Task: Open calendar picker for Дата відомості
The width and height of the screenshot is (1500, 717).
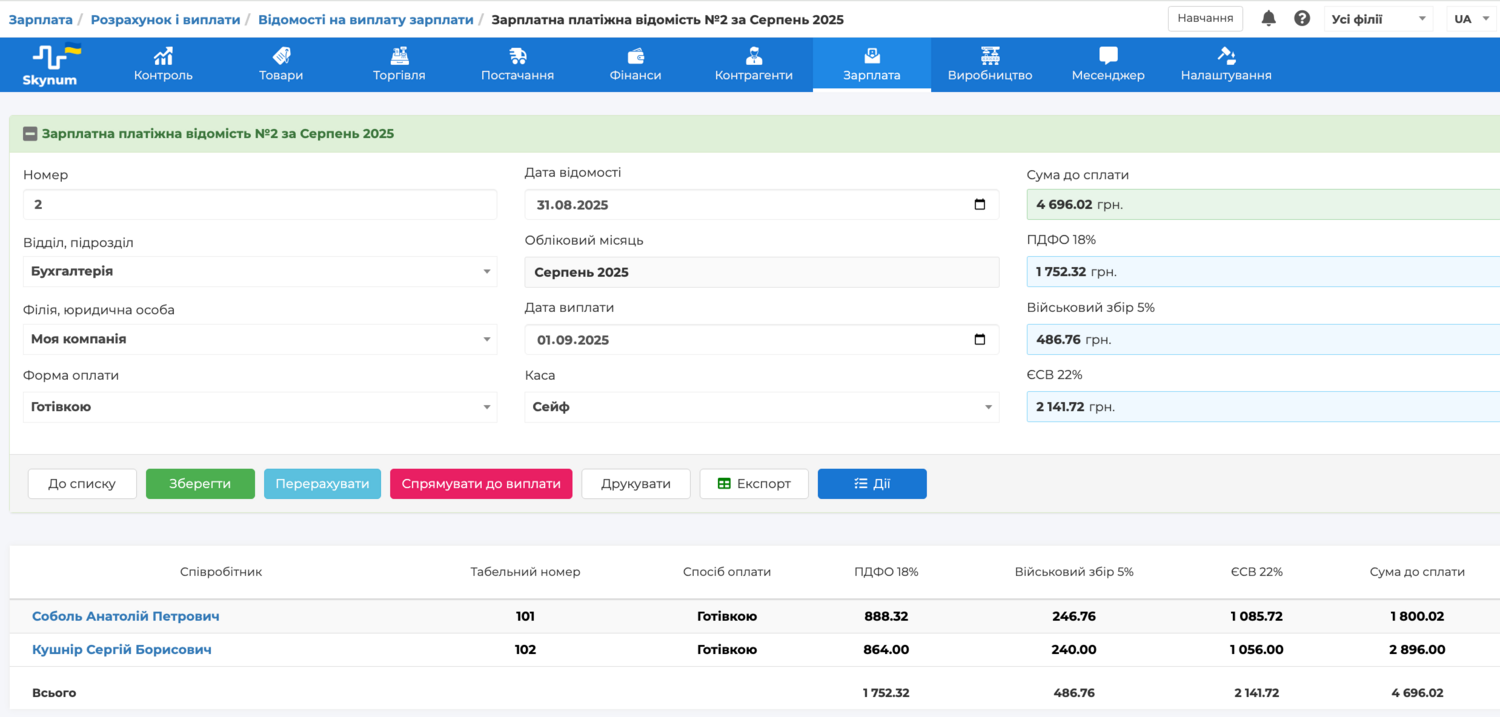Action: click(x=979, y=205)
